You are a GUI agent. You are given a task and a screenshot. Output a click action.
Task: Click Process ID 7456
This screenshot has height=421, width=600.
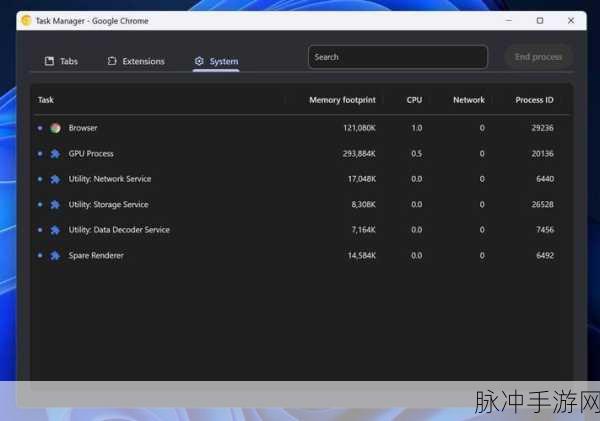click(x=545, y=230)
